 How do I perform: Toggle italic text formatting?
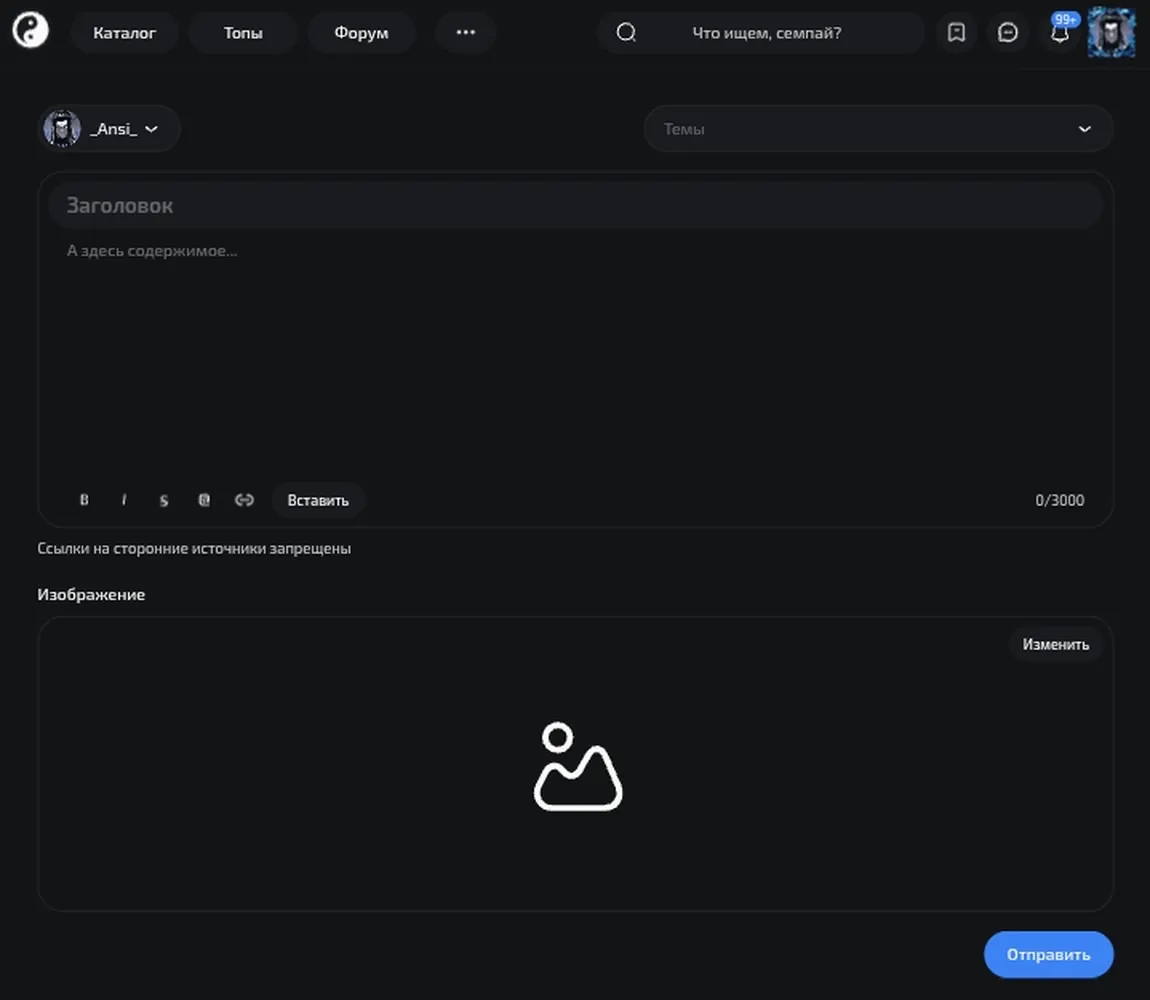pos(124,500)
